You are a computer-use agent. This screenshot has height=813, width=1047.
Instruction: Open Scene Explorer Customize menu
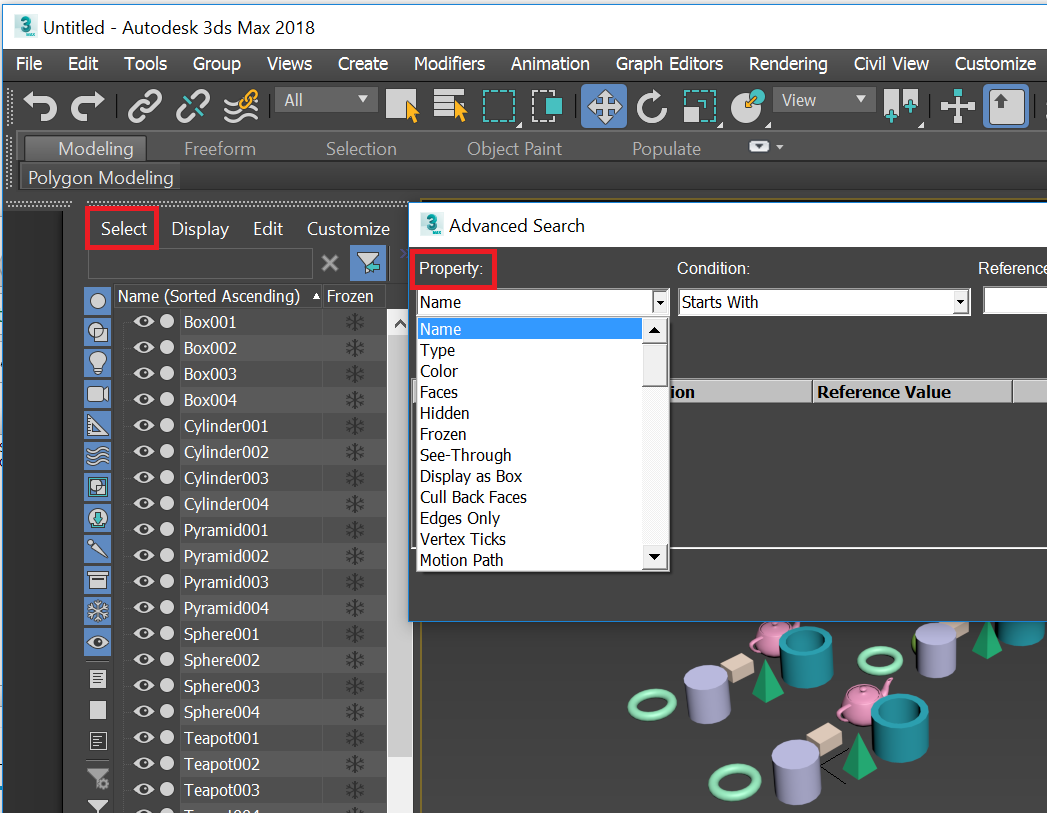(348, 229)
